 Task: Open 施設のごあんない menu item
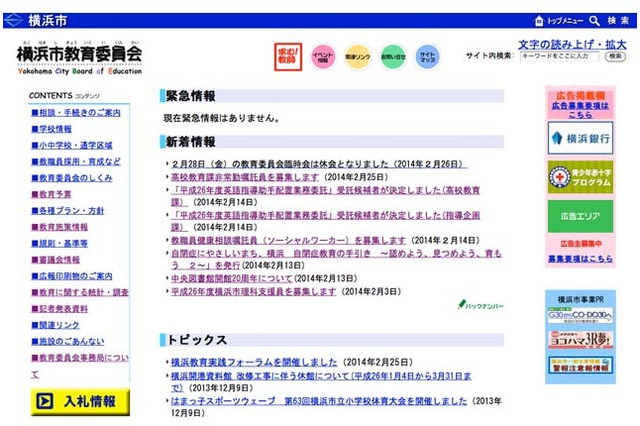tap(68, 341)
